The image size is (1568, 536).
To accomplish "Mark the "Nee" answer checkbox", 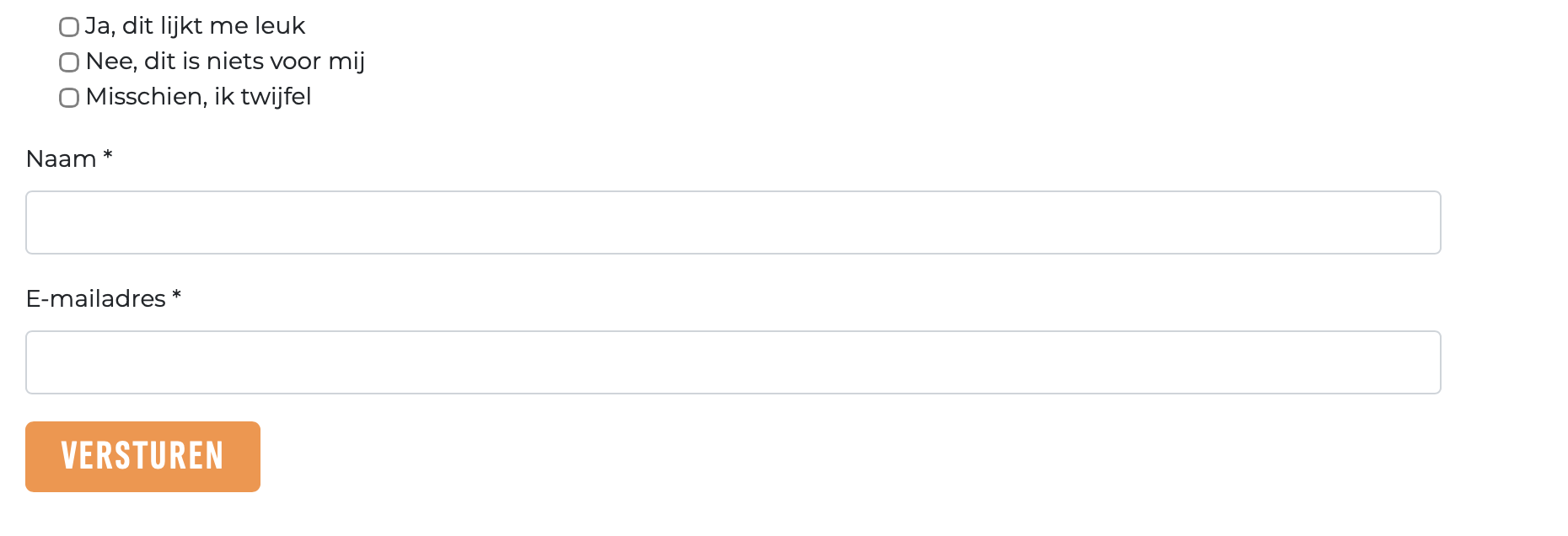I will 69,62.
